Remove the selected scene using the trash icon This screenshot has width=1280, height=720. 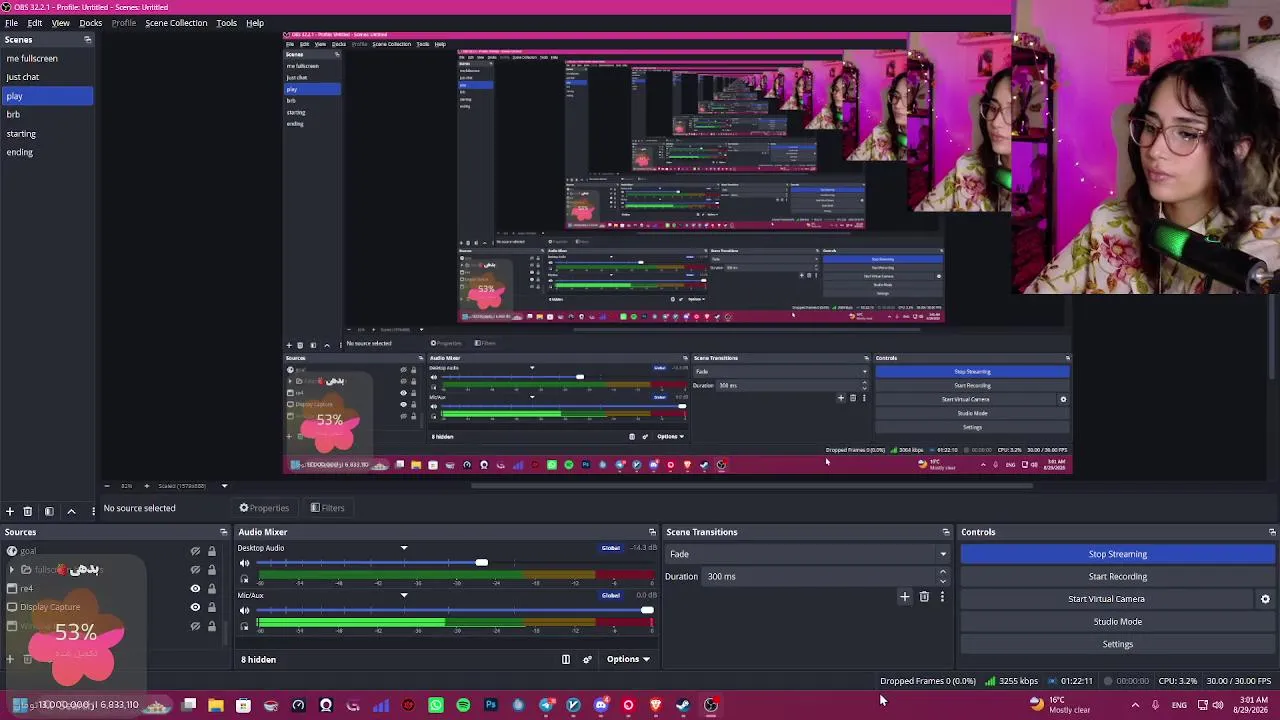28,511
